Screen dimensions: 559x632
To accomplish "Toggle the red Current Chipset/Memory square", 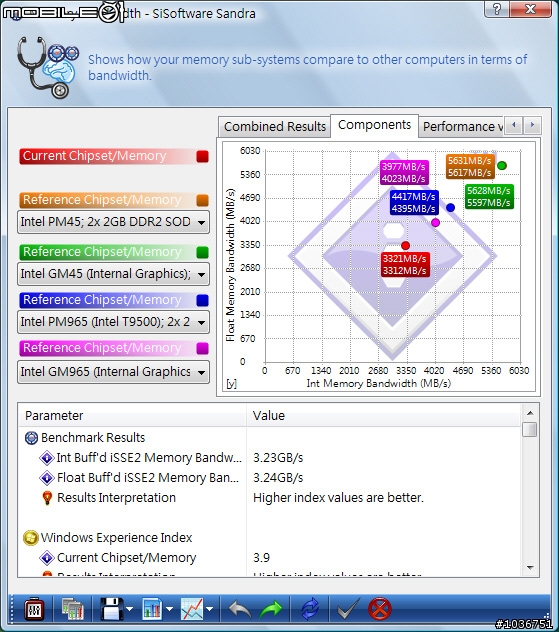I will click(x=202, y=156).
